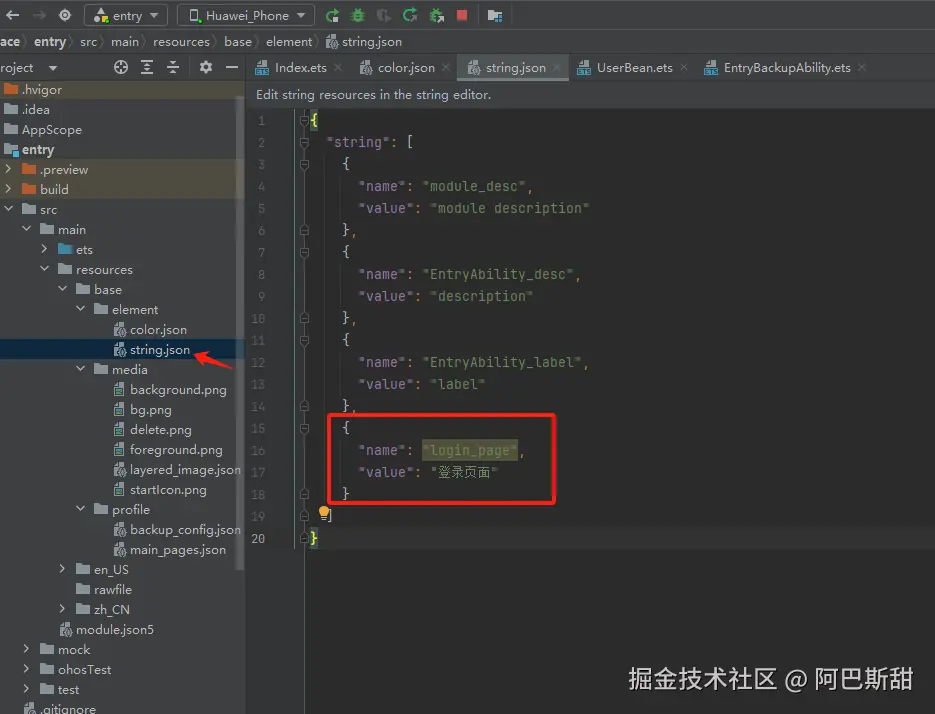Click the yellow lightbulb quick-fix icon

324,512
